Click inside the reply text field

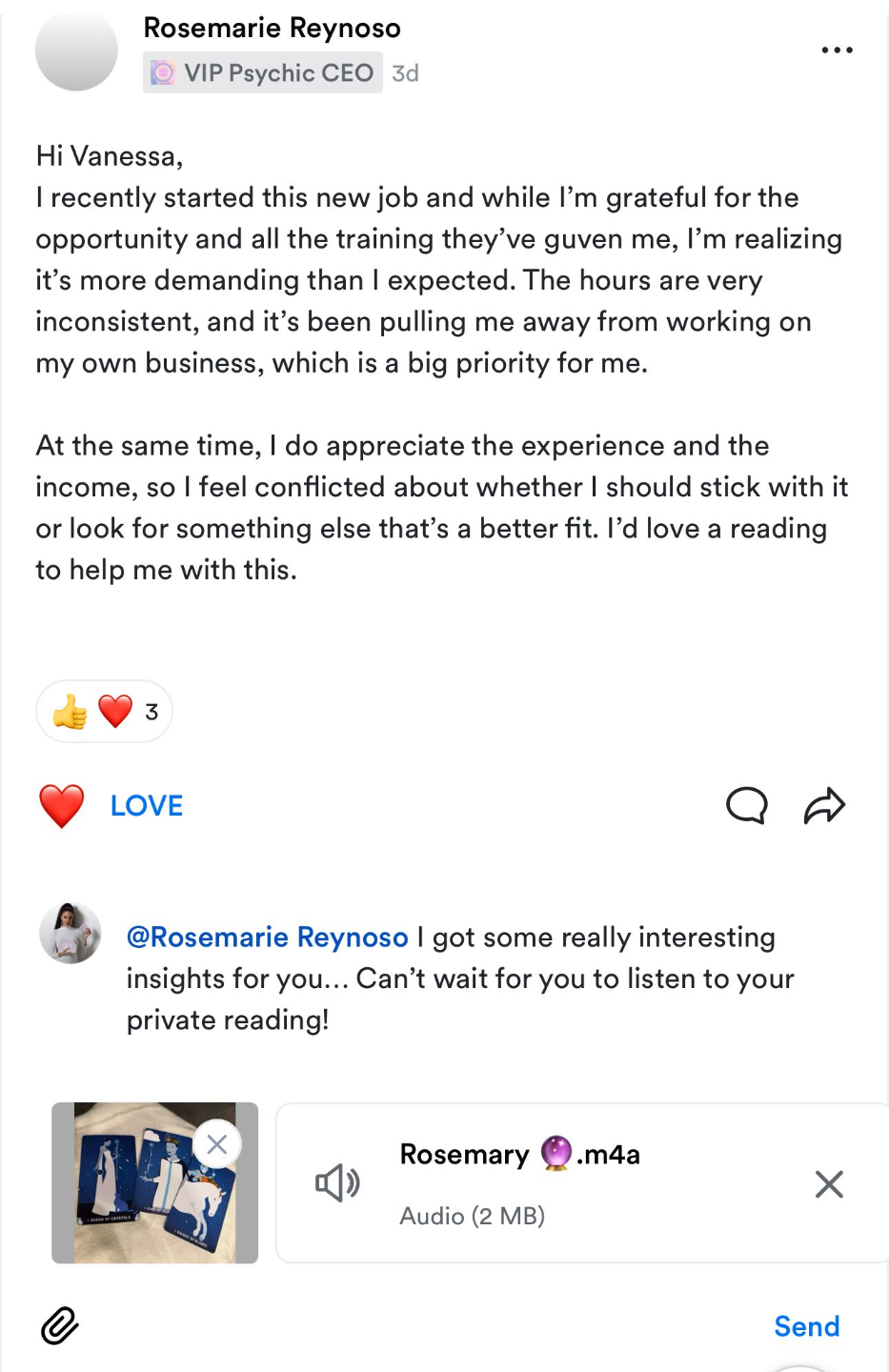pyautogui.click(x=459, y=979)
